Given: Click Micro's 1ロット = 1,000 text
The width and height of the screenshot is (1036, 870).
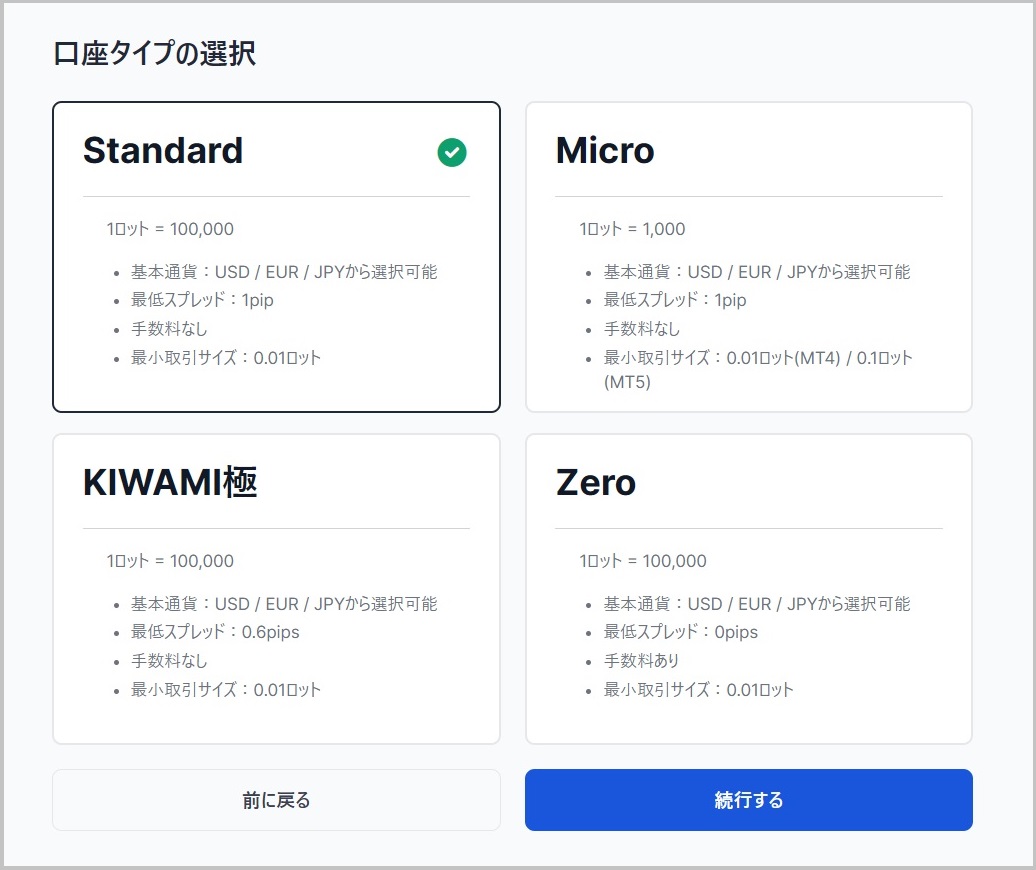Looking at the screenshot, I should (632, 229).
